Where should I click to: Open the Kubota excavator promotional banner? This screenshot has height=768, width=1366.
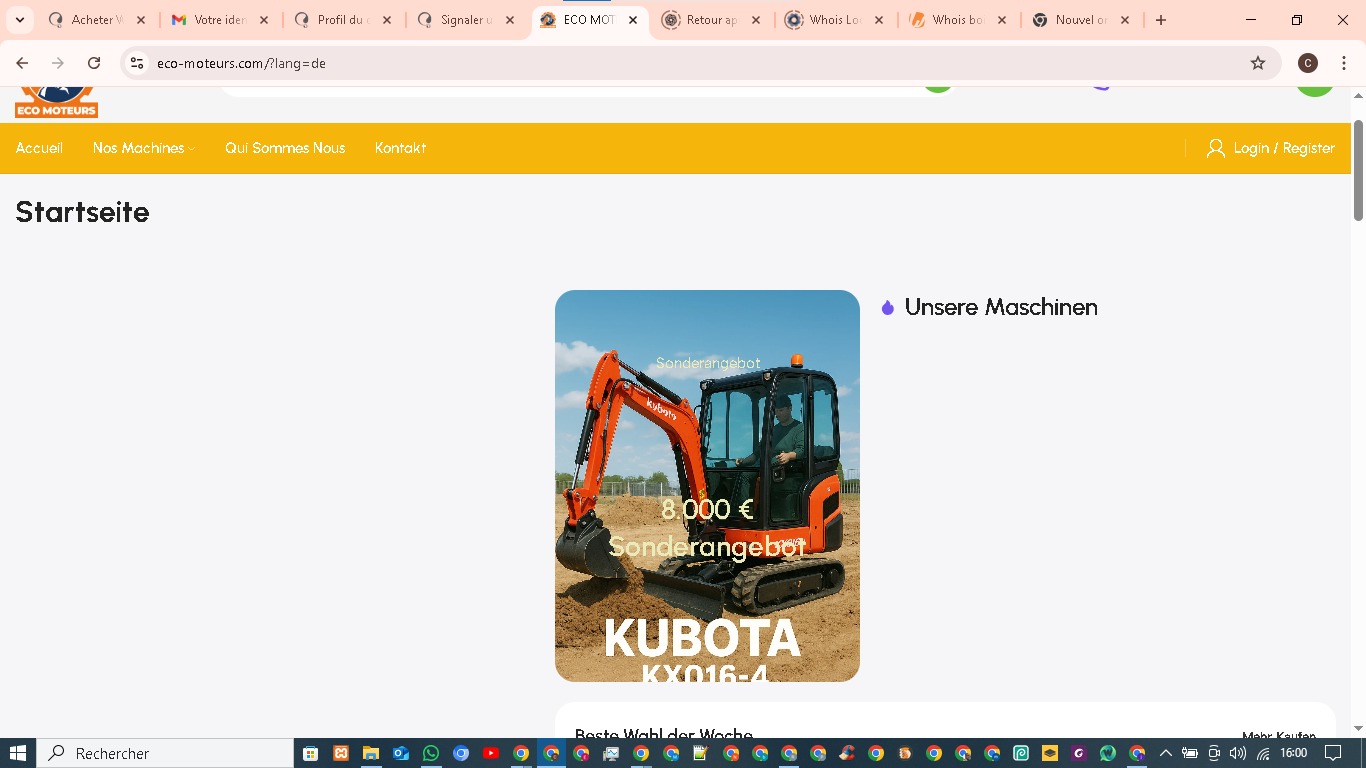[x=707, y=486]
